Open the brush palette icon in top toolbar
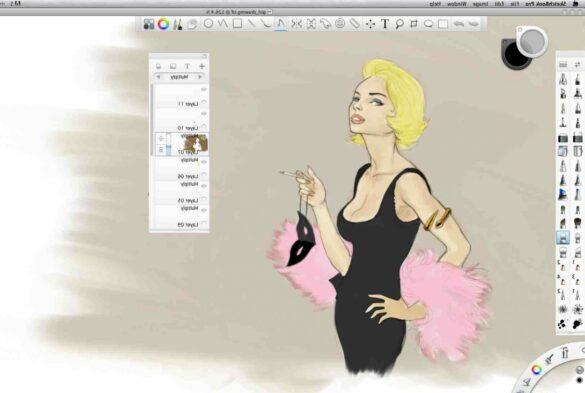 pos(178,24)
